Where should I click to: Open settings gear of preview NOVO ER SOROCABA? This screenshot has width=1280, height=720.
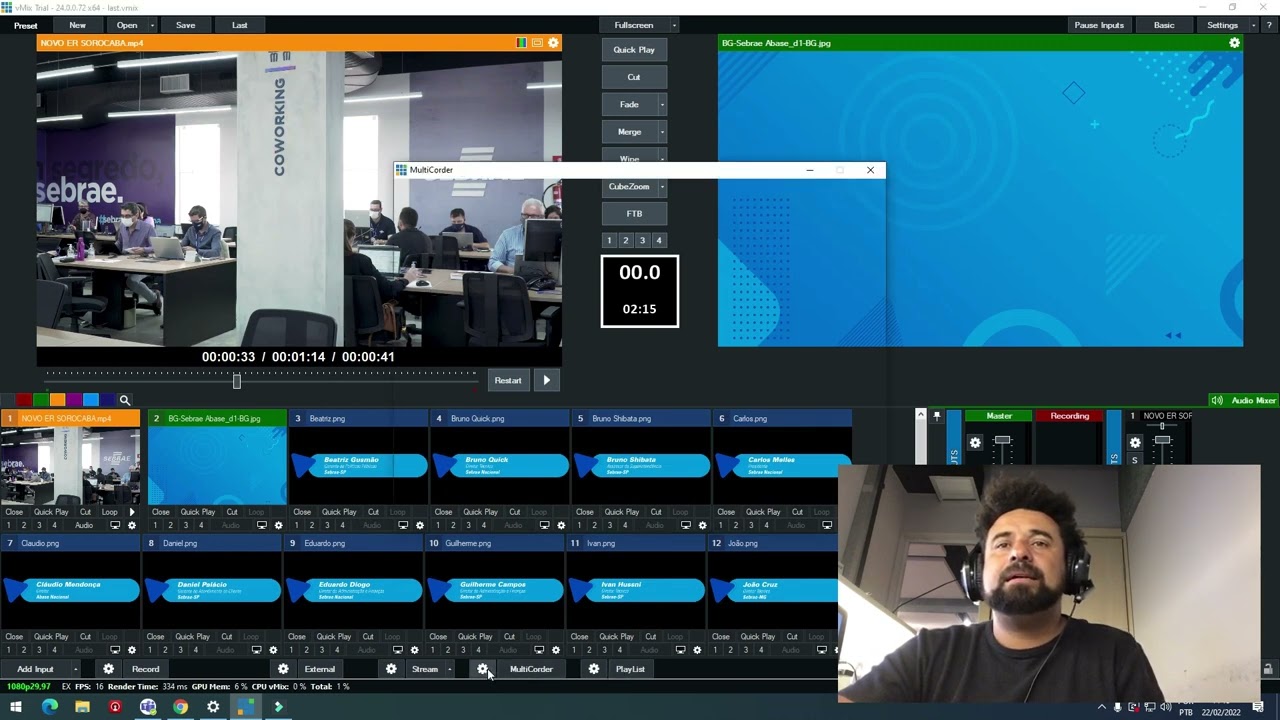553,43
